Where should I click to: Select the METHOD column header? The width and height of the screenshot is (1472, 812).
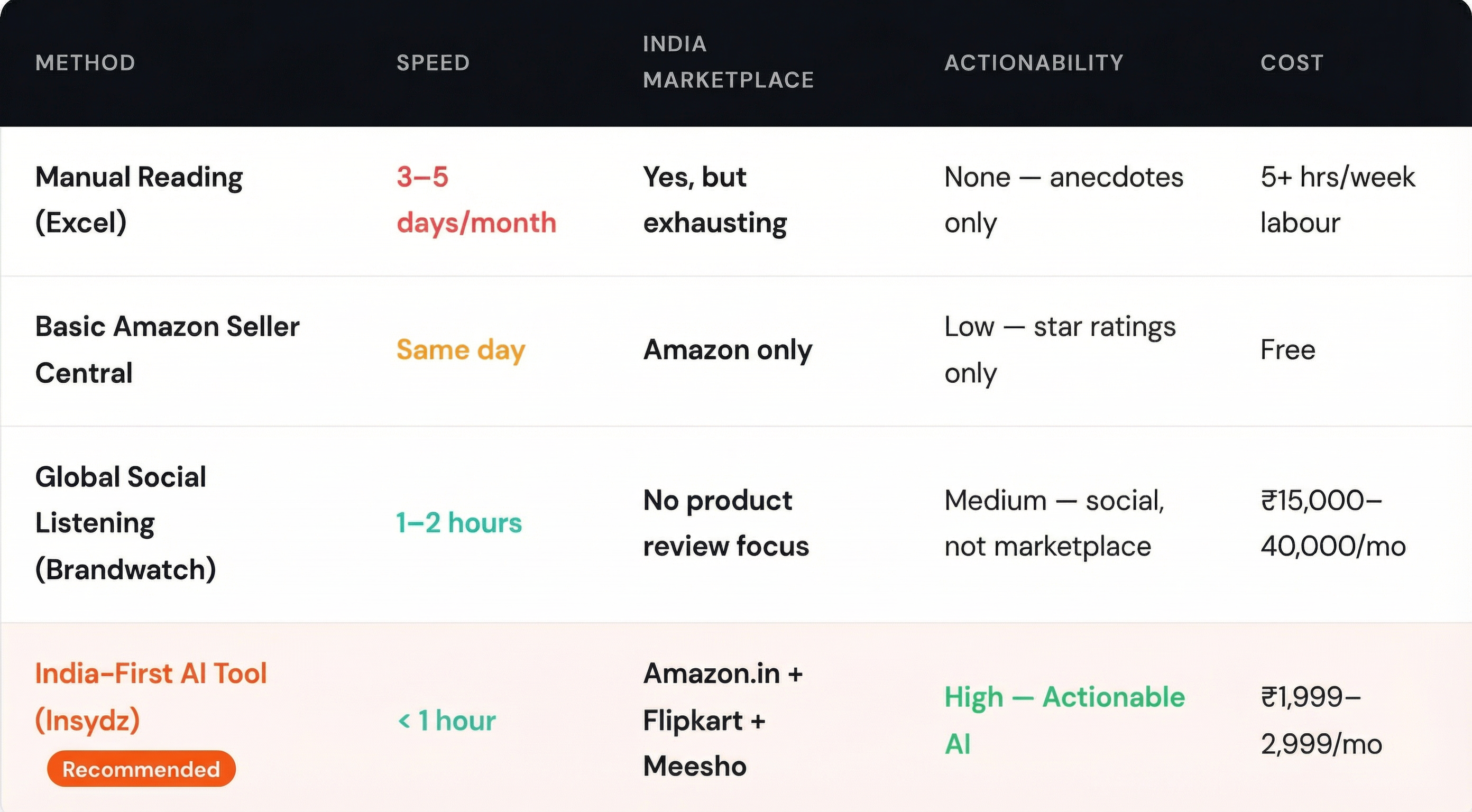(x=85, y=62)
